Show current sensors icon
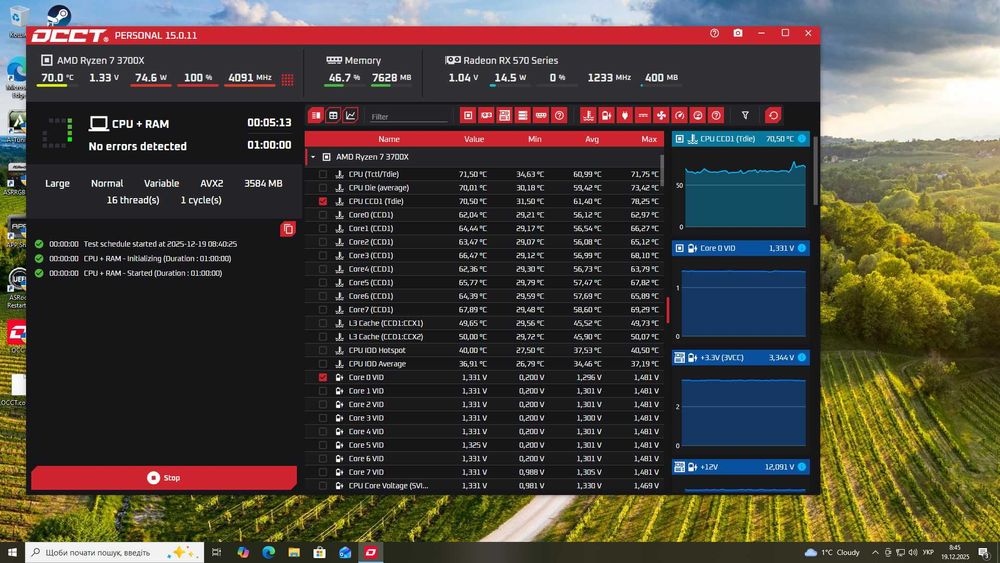Viewport: 1000px width, 563px height. tap(643, 115)
